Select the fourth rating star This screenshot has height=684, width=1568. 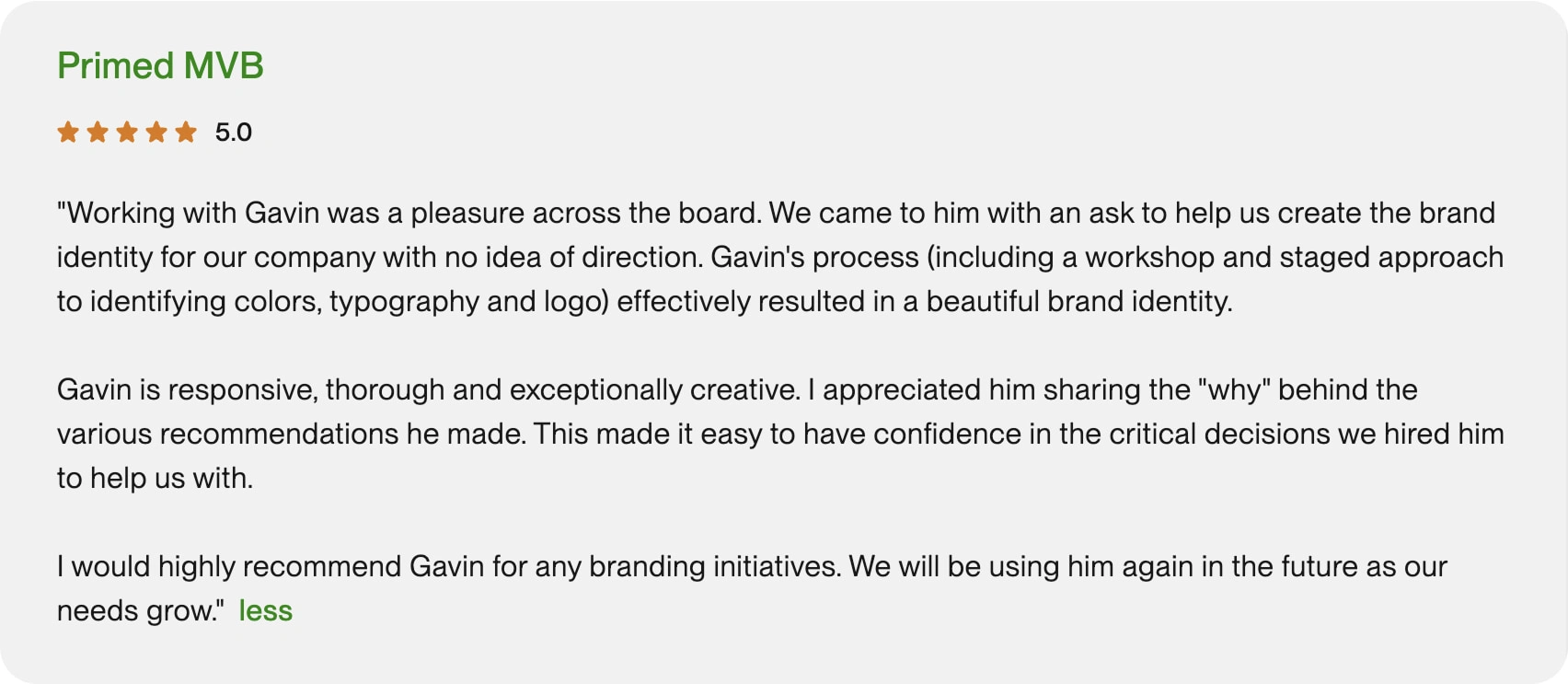156,133
